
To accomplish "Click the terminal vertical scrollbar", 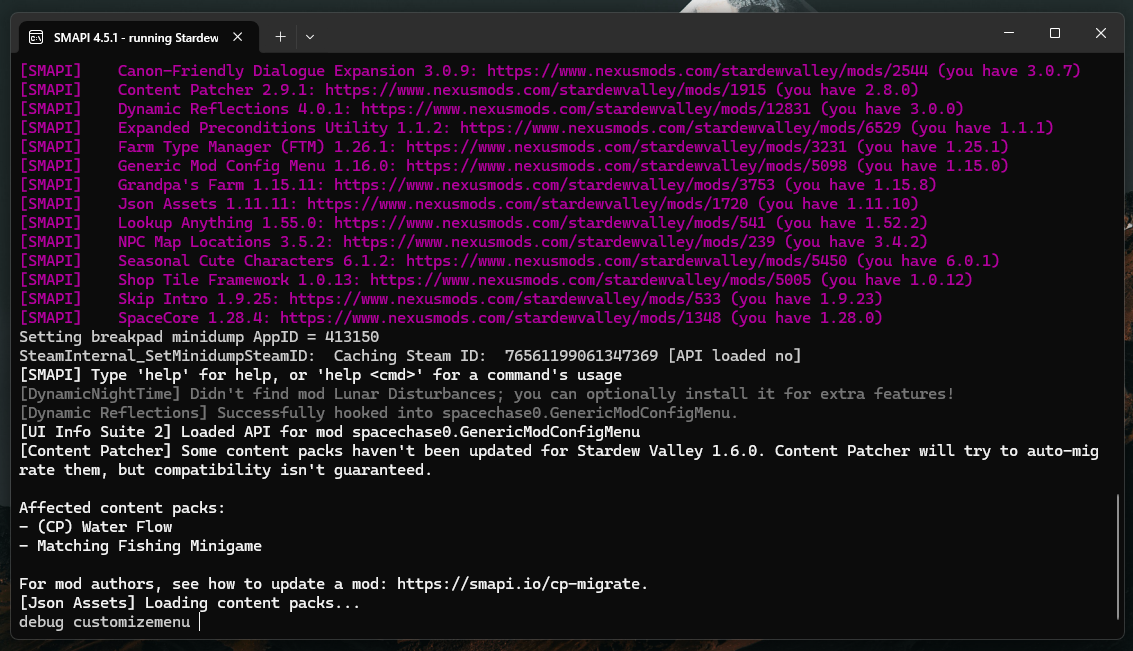I will (1117, 556).
